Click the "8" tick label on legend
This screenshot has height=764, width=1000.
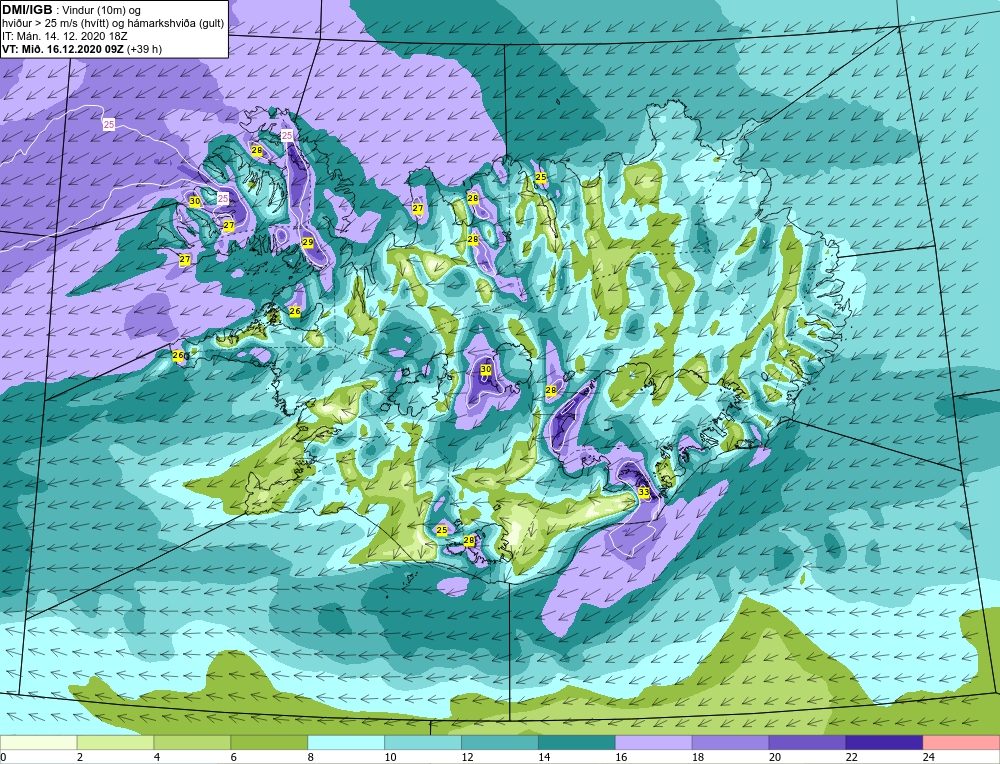(x=311, y=757)
